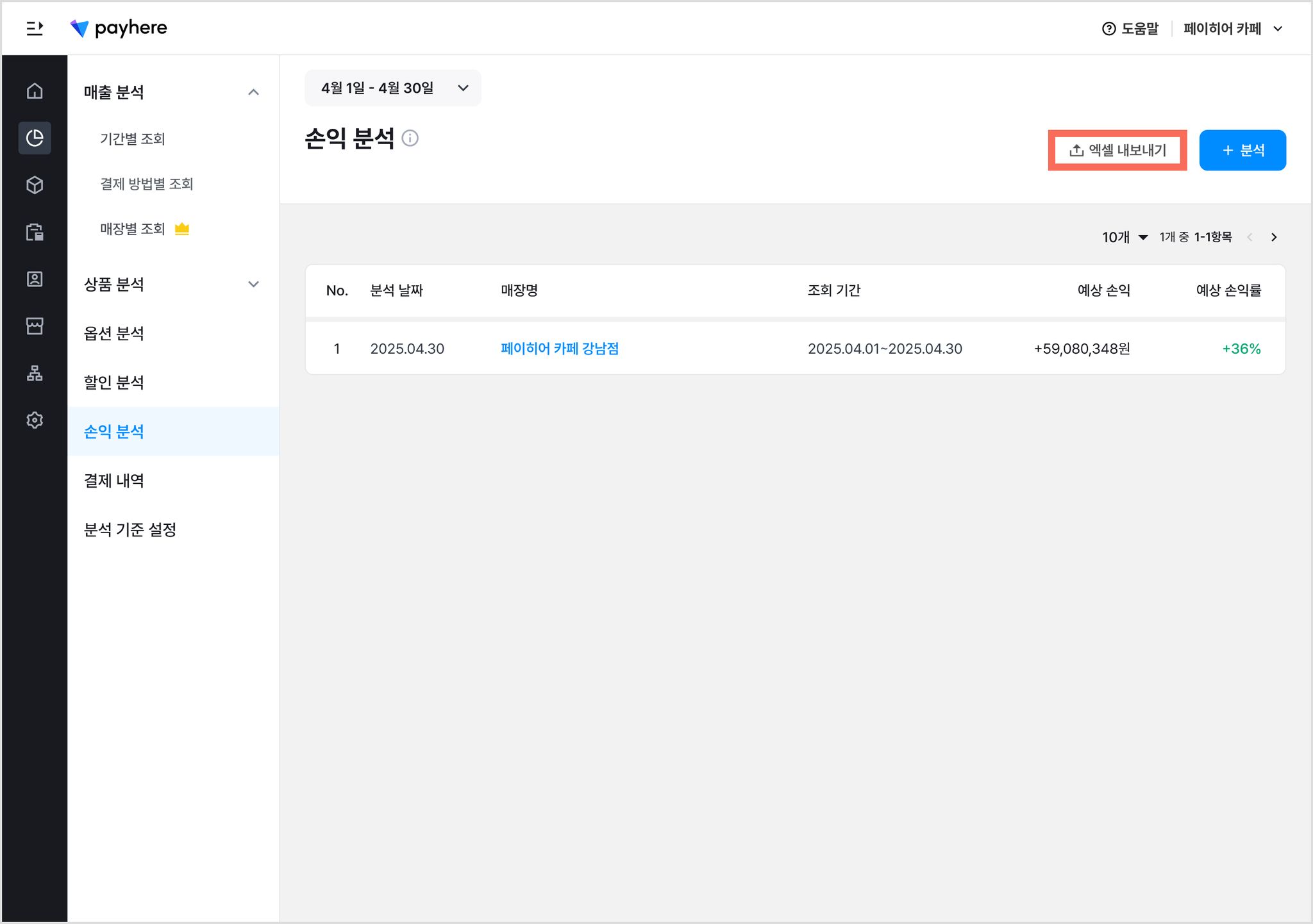
Task: Click the No. column header
Action: (x=337, y=291)
